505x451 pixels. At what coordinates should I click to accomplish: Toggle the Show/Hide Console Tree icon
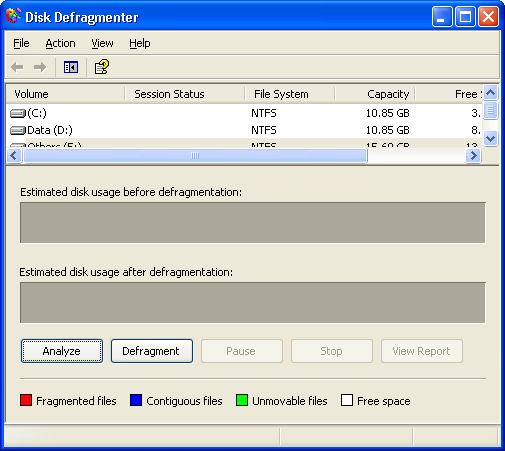tap(71, 67)
